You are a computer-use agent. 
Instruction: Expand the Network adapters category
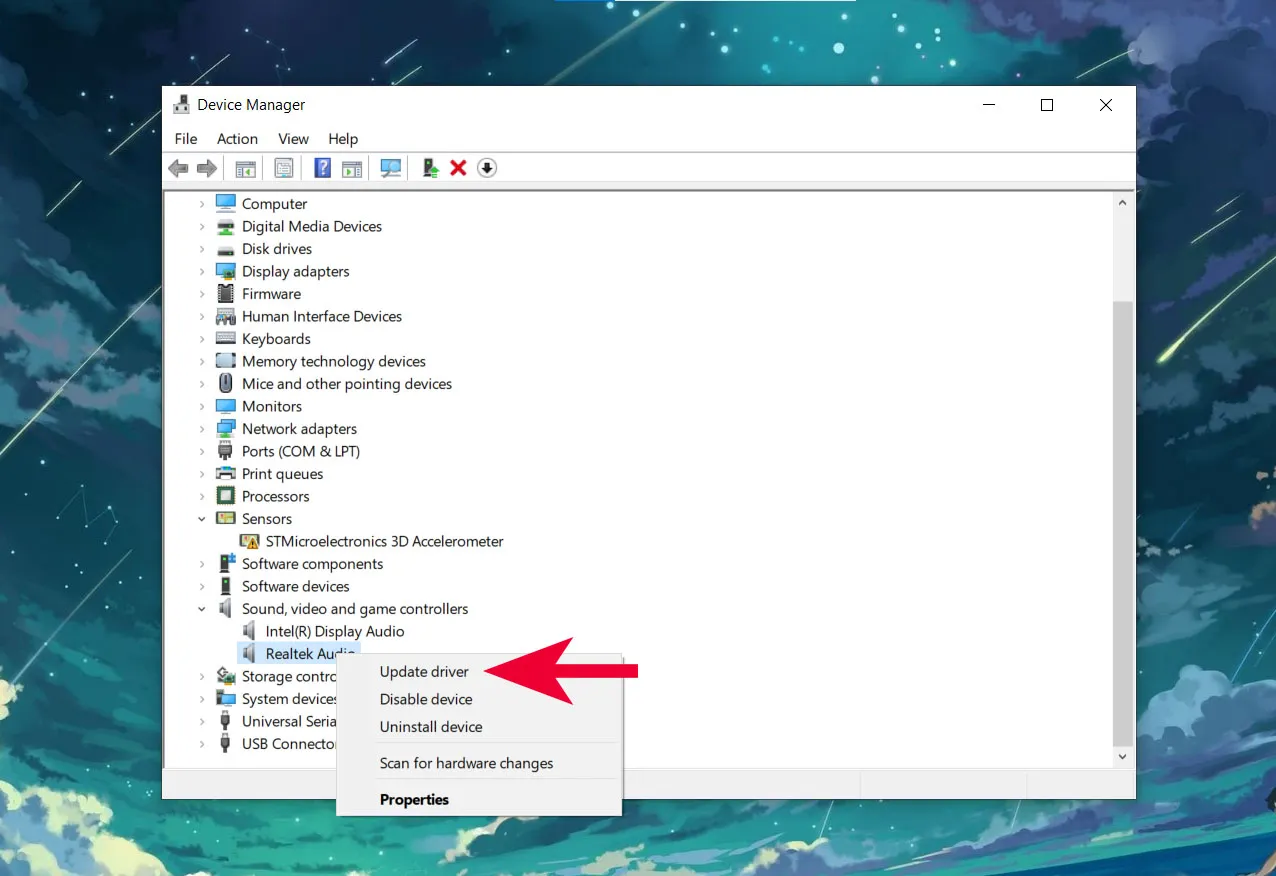tap(203, 428)
